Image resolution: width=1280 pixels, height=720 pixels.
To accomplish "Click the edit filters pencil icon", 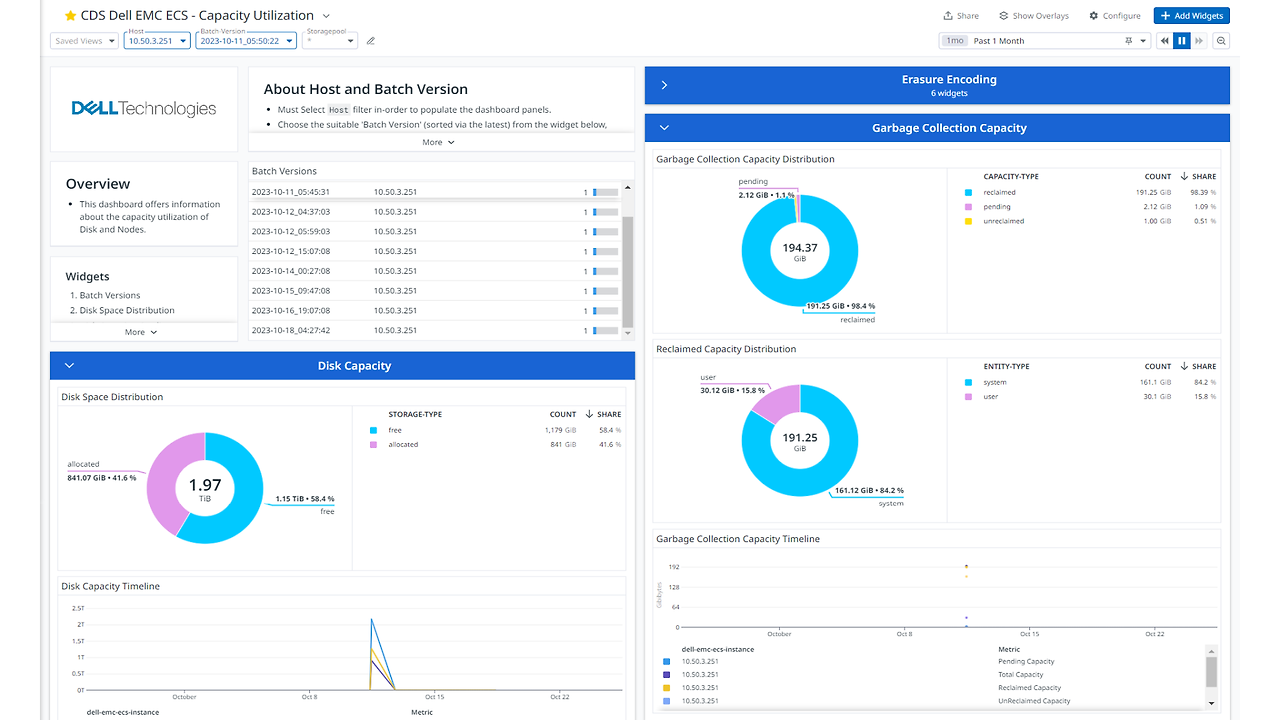I will [371, 41].
